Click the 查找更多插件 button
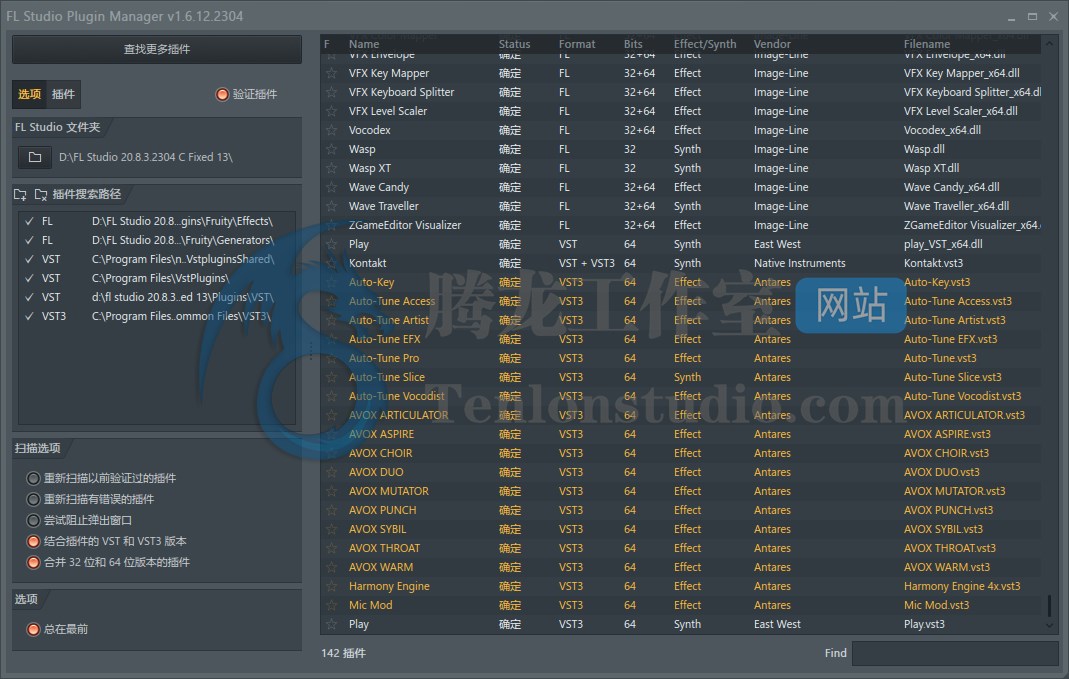Viewport: 1069px width, 679px height. click(x=157, y=49)
